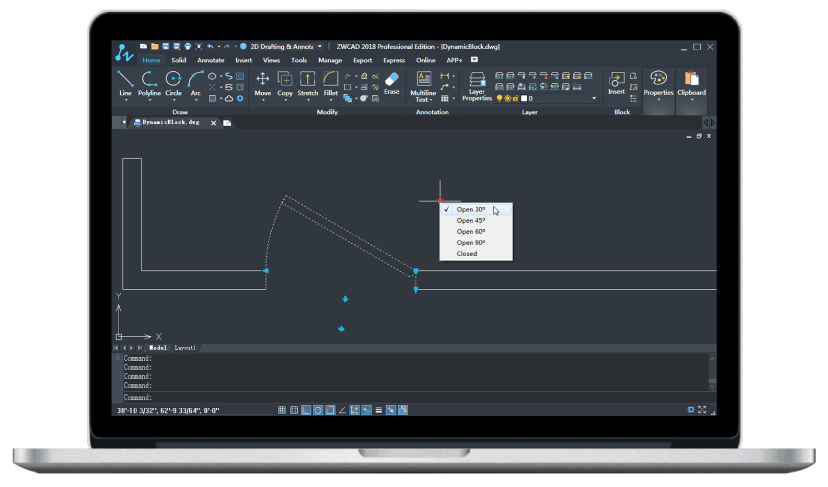Click the linear Dimension icon
Image resolution: width=828 pixels, height=487 pixels.
click(x=445, y=76)
